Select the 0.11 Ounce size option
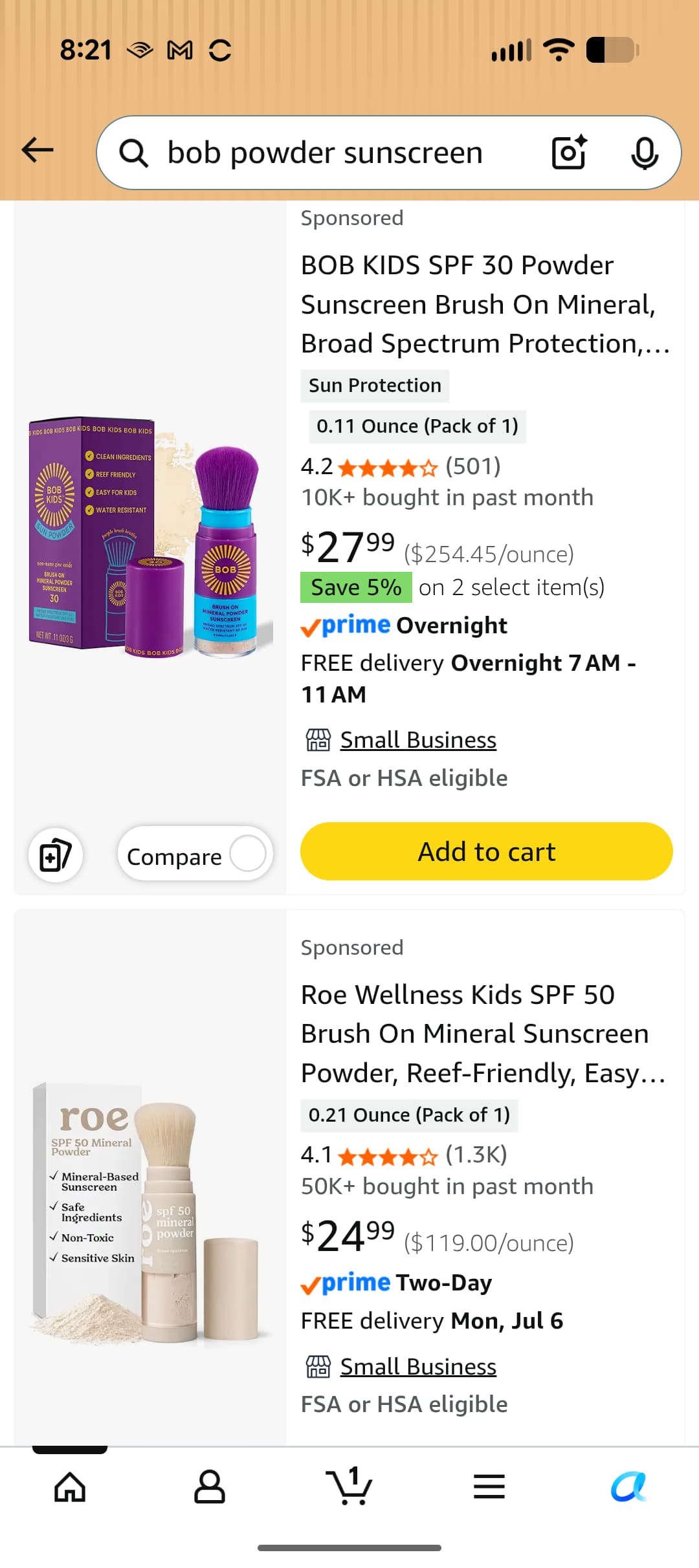The height and width of the screenshot is (1568, 699). [x=417, y=426]
